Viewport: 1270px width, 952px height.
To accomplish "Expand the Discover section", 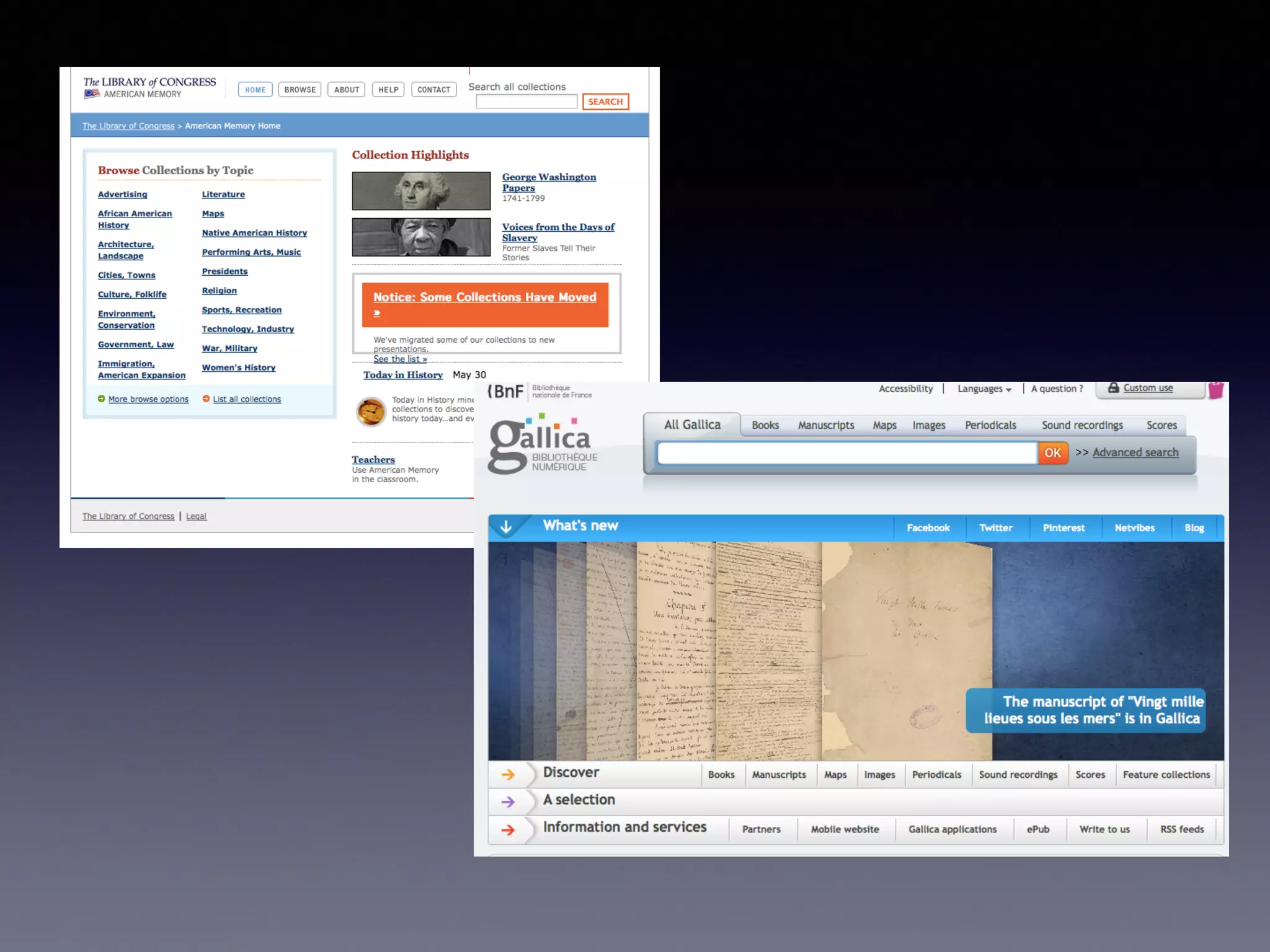I will tap(571, 772).
